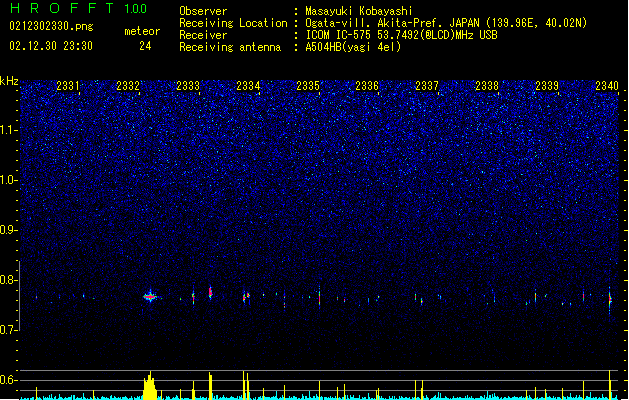Click the 2335 time marker
Screen dimensions: 629x400
[x=308, y=86]
